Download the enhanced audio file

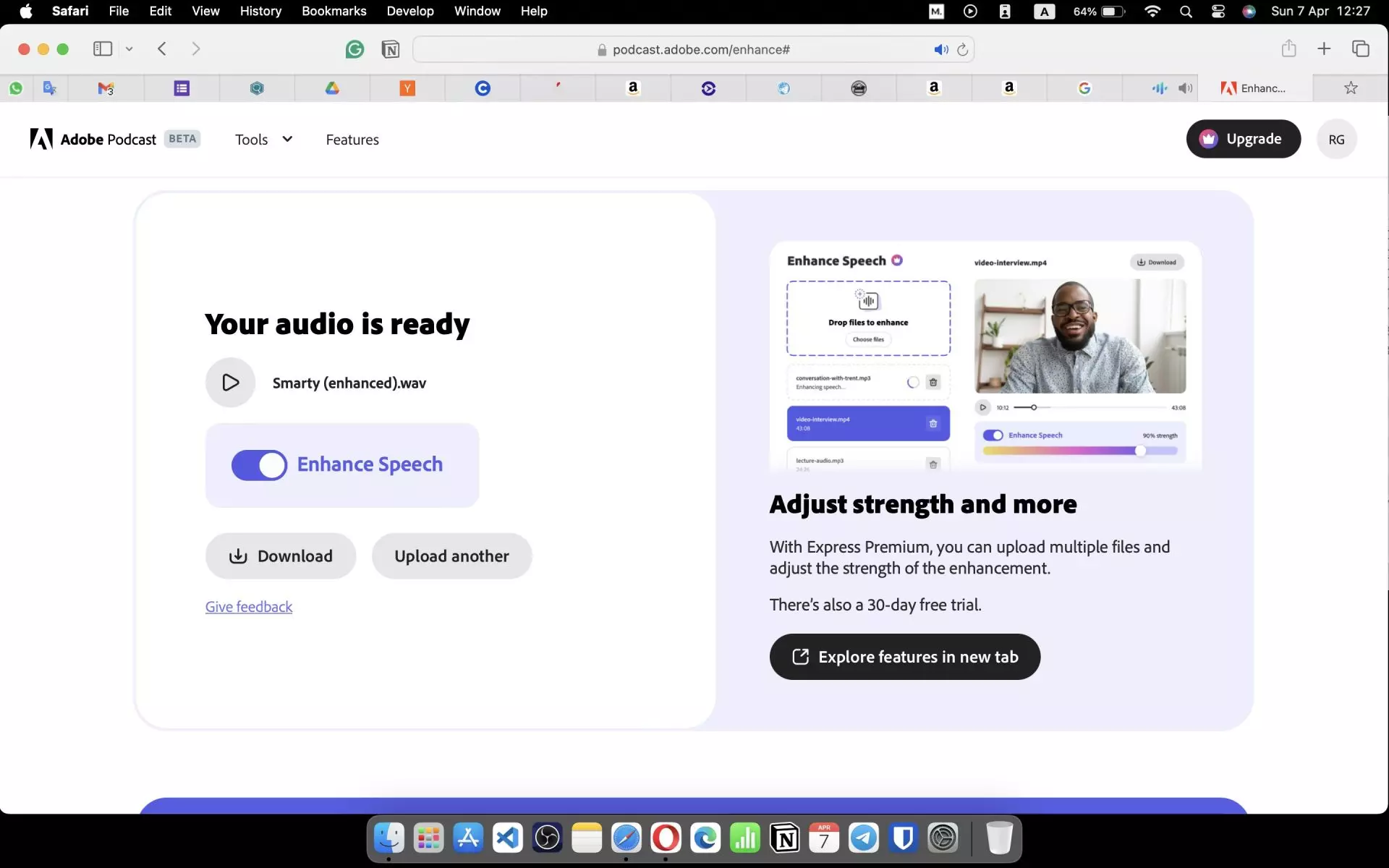[x=281, y=556]
